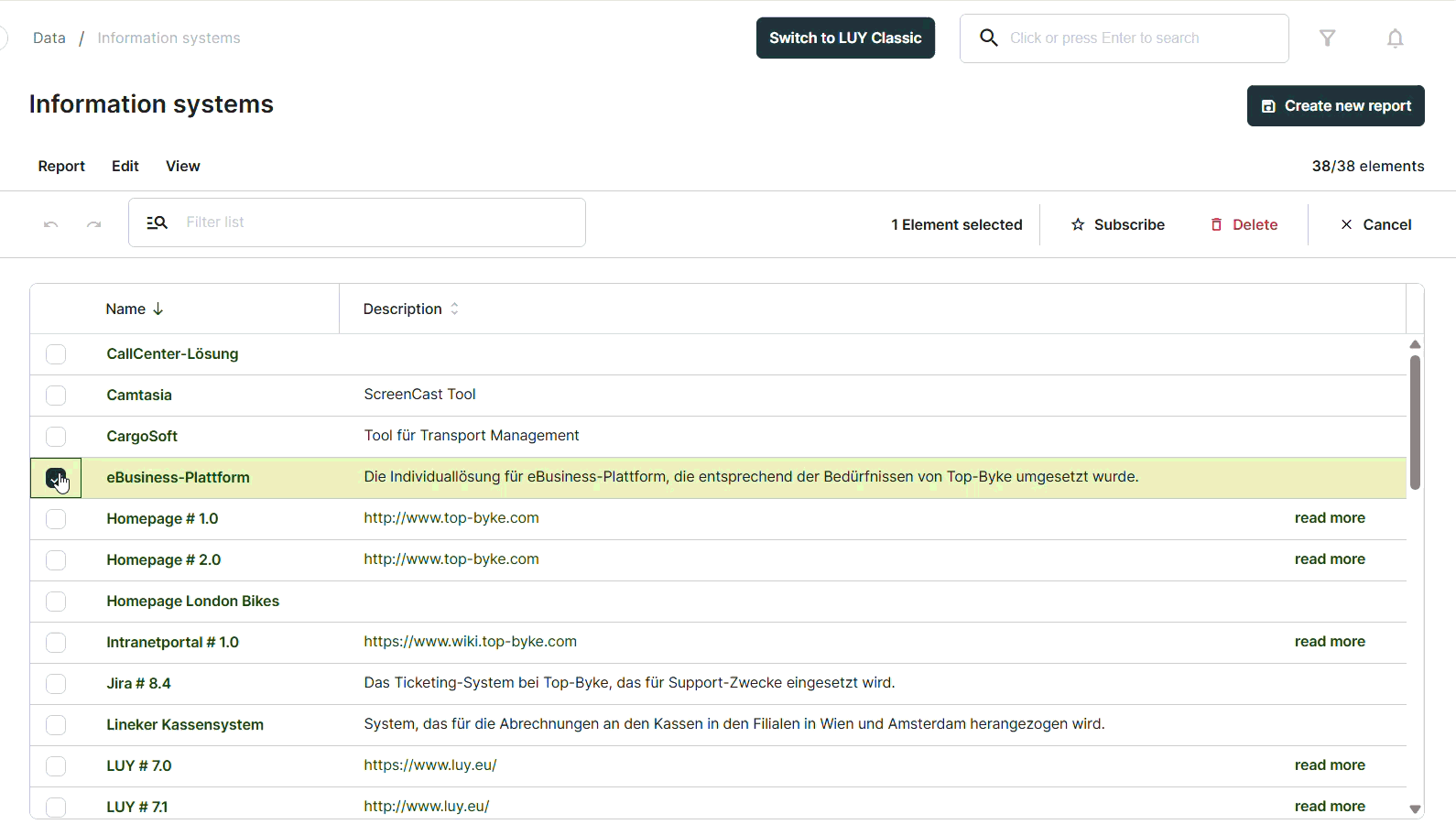The image size is (1456, 835).
Task: Click the filter list search icon
Action: 158,222
